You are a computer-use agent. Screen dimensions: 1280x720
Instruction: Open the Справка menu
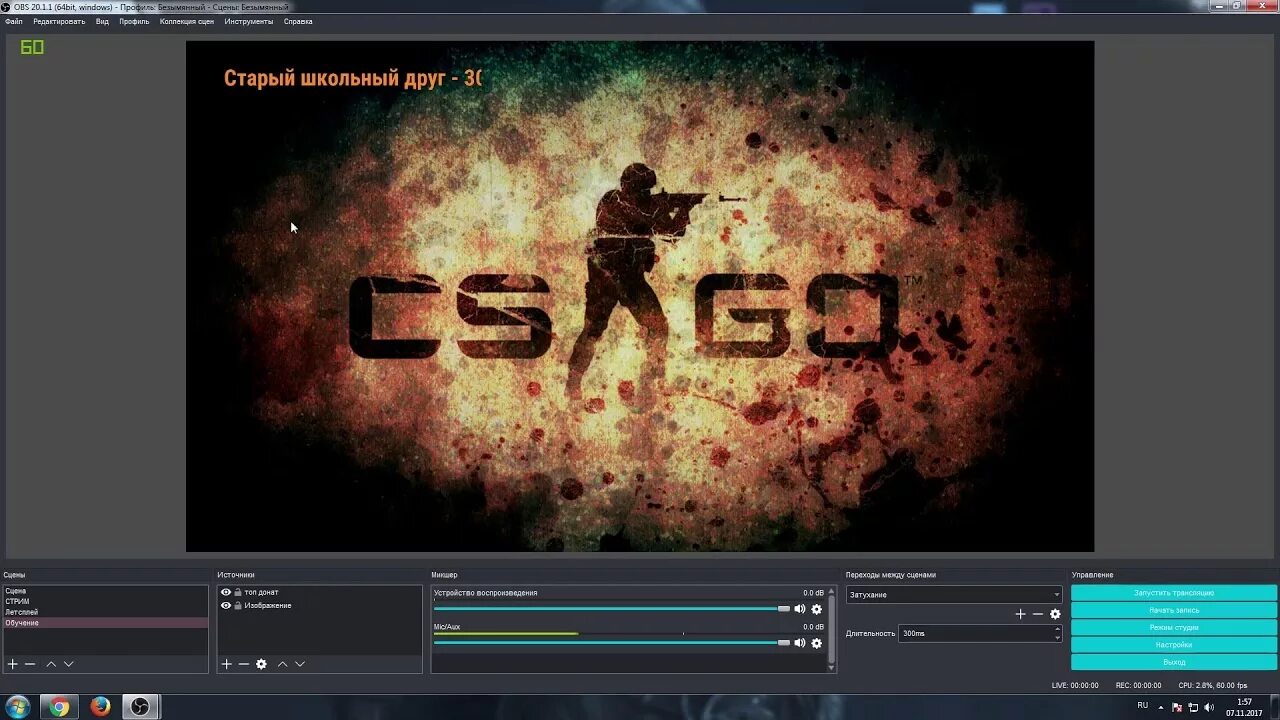pyautogui.click(x=298, y=21)
